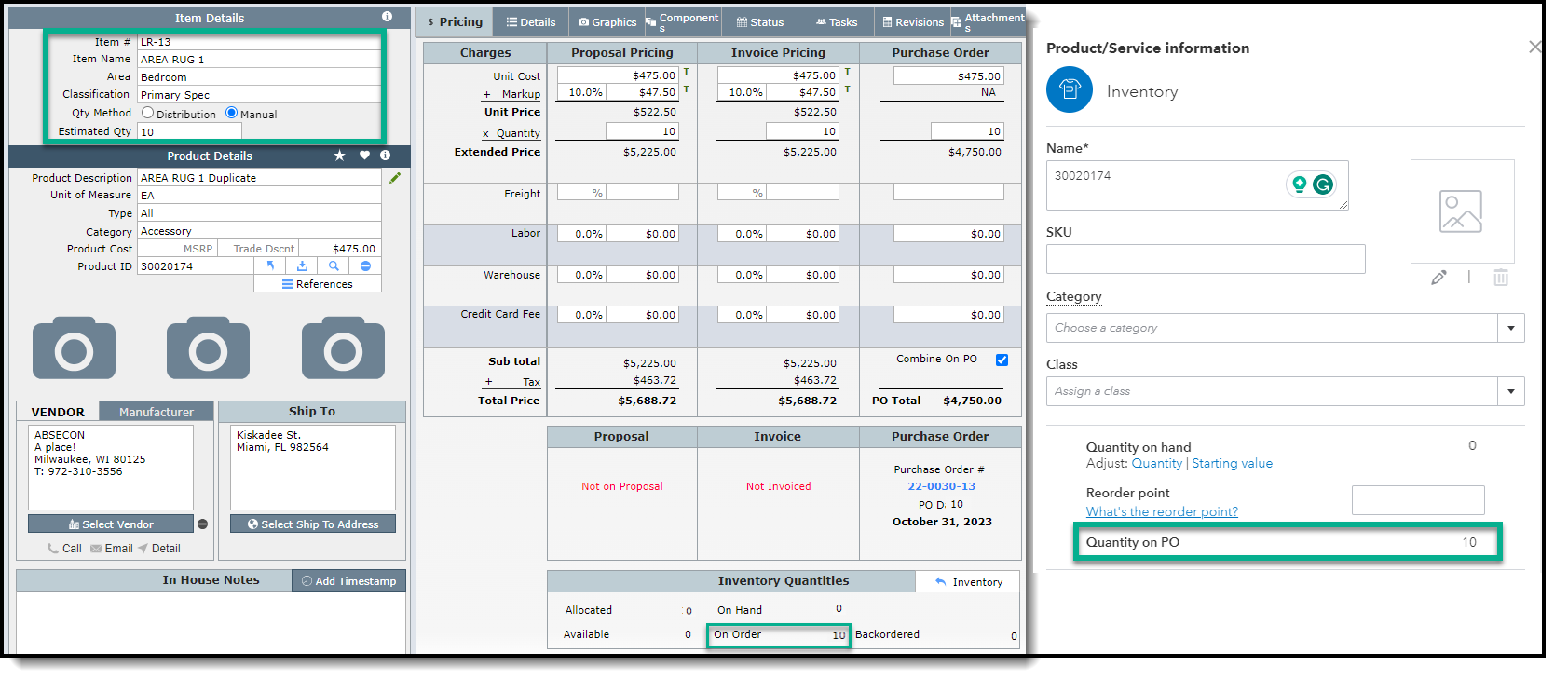
Task: Click the Name field containing 30020174
Action: 1197,185
